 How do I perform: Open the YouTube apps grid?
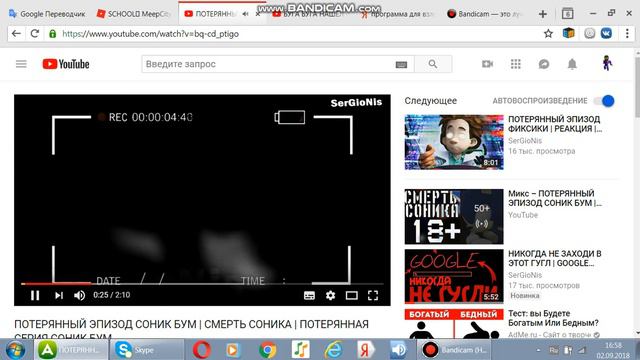[516, 64]
